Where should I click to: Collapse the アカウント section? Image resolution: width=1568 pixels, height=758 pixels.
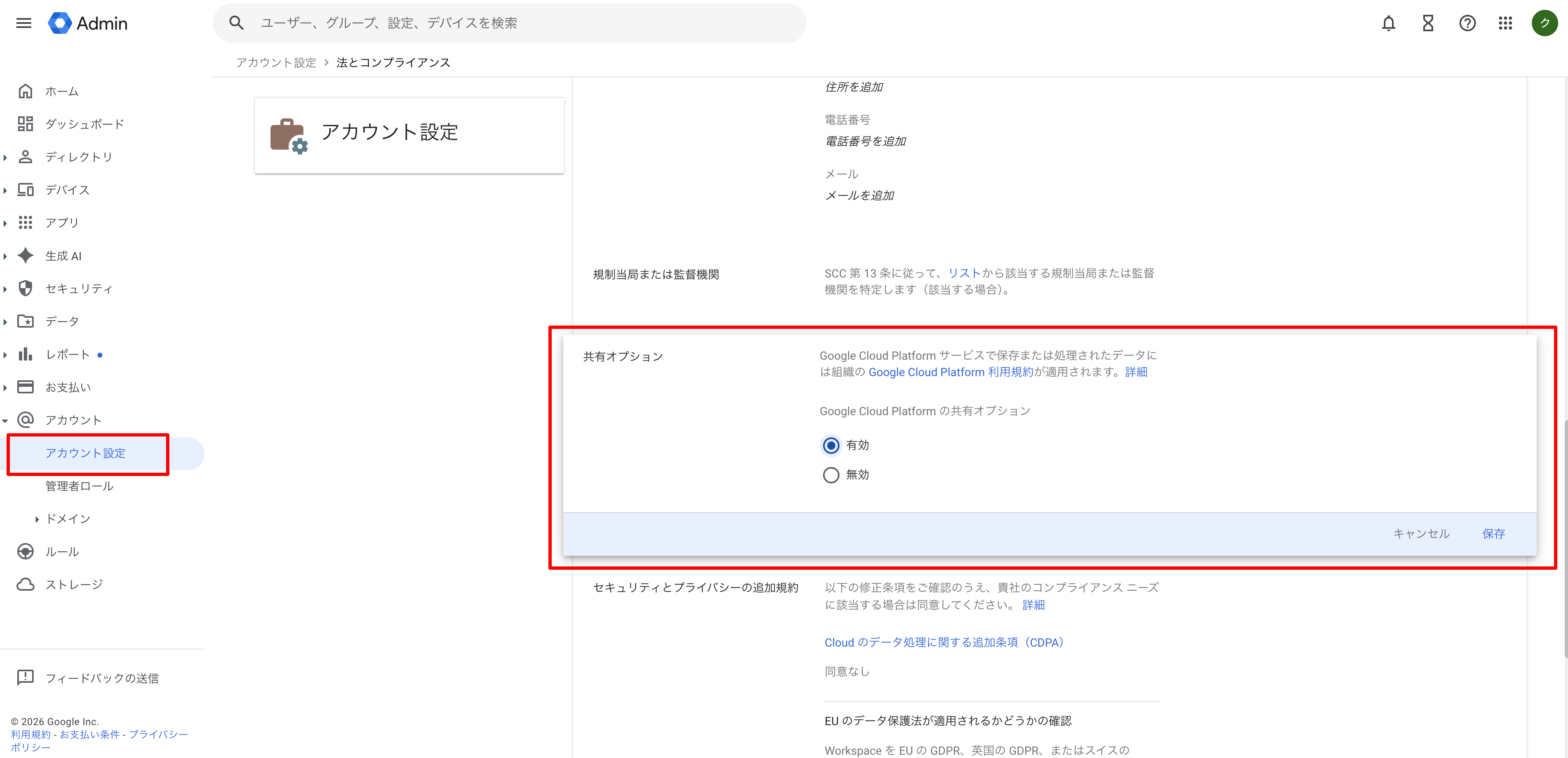tap(5, 419)
